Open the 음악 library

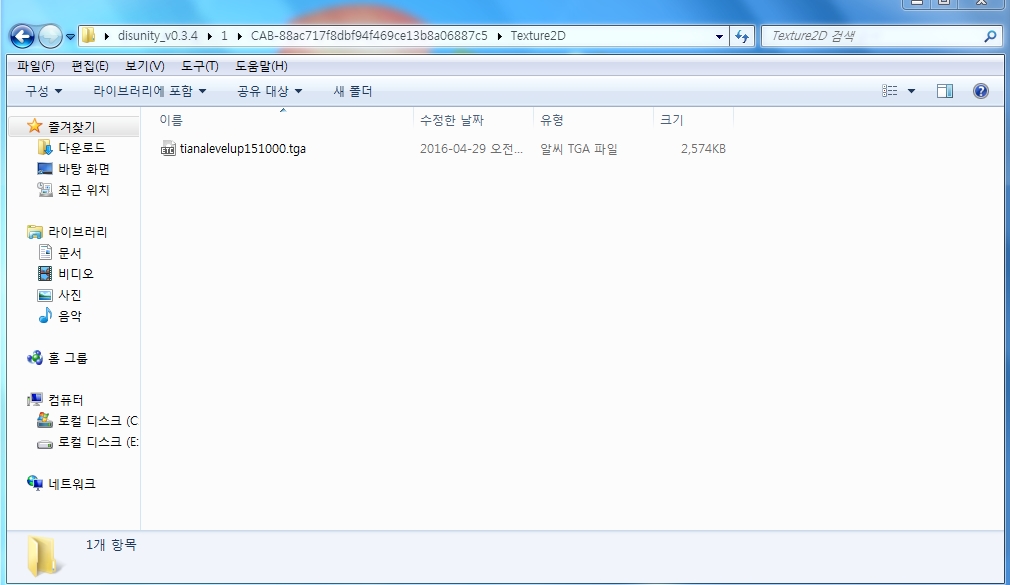pos(70,316)
